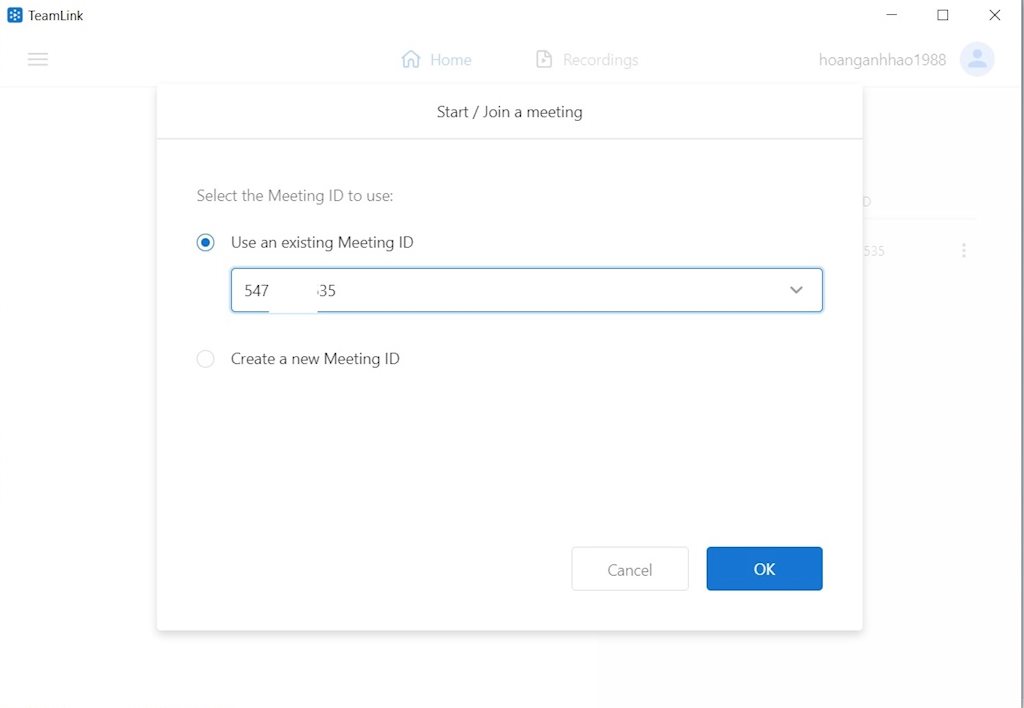Click the Recordings file-play icon
Screen dimensions: 1024x708
pos(544,59)
